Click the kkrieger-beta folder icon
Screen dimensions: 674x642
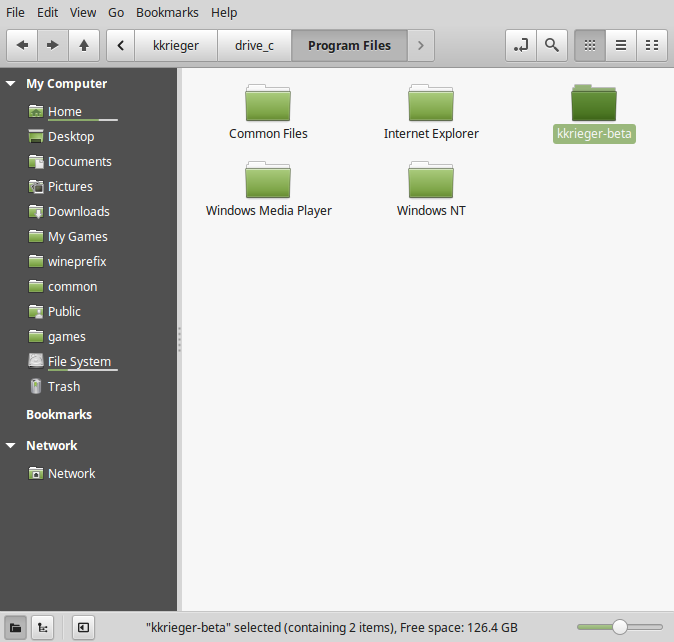pyautogui.click(x=594, y=103)
